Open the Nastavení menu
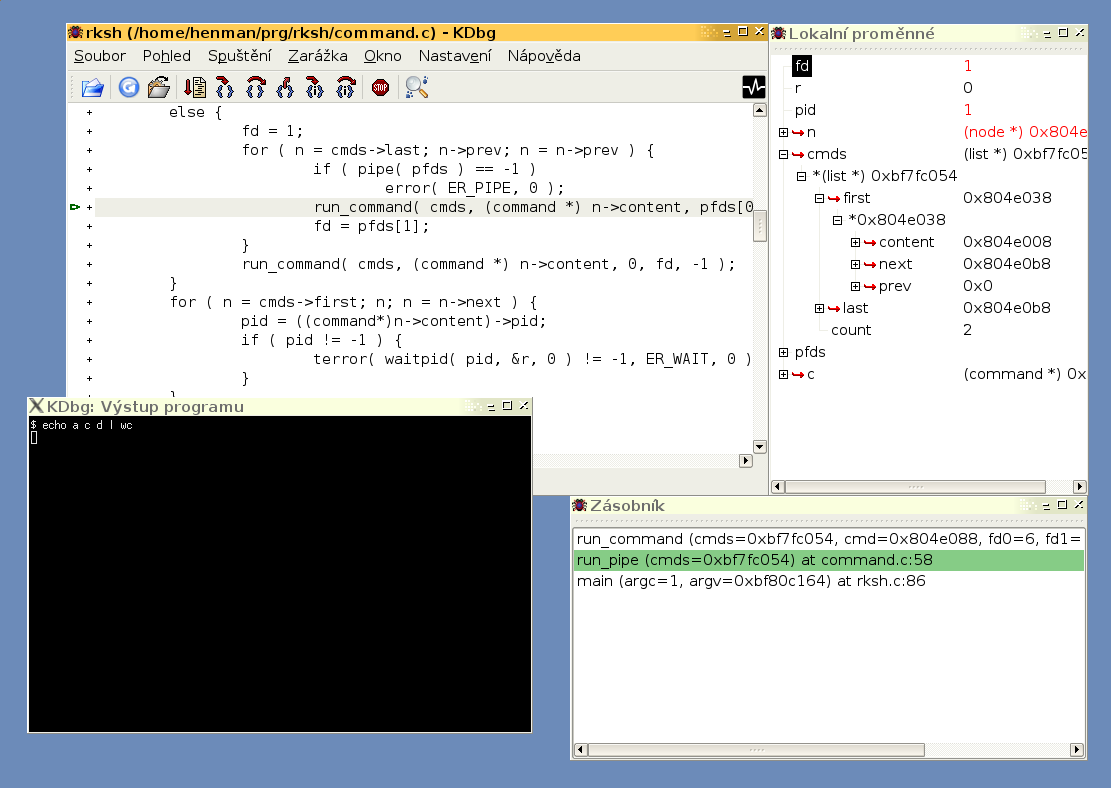The height and width of the screenshot is (788, 1111). pyautogui.click(x=455, y=56)
